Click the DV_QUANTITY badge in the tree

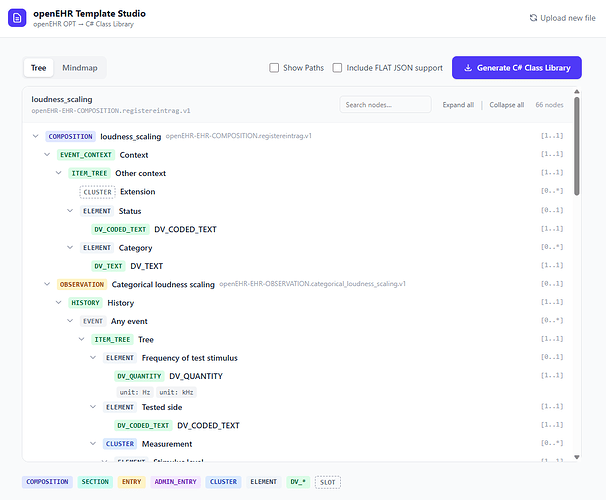pyautogui.click(x=139, y=376)
